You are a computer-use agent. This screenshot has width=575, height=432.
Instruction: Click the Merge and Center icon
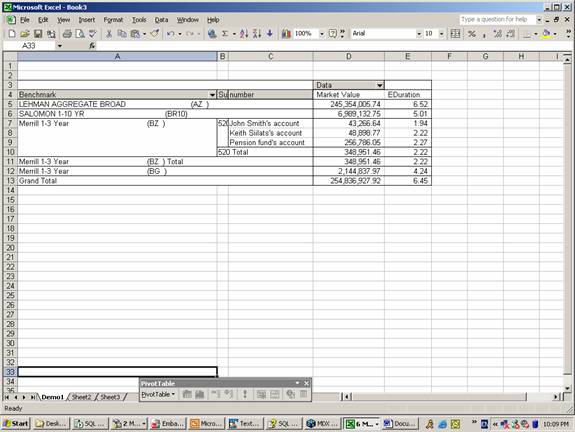(455, 34)
